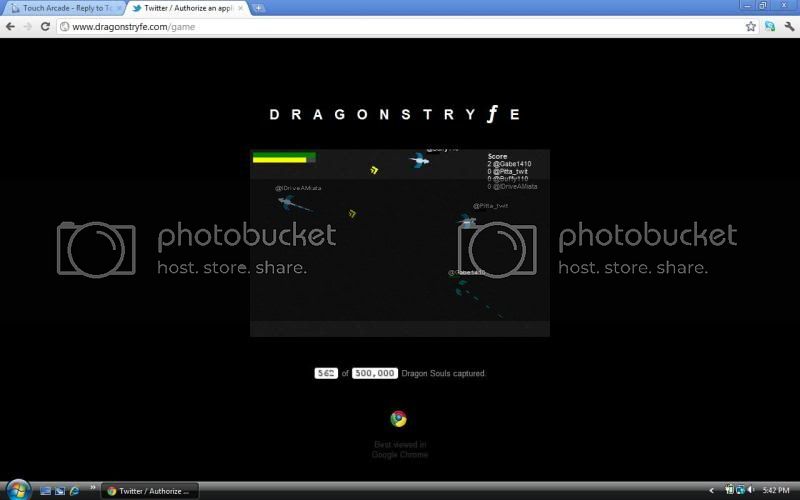Switch to the Touch Arcade tab
The image size is (800, 500).
(64, 8)
